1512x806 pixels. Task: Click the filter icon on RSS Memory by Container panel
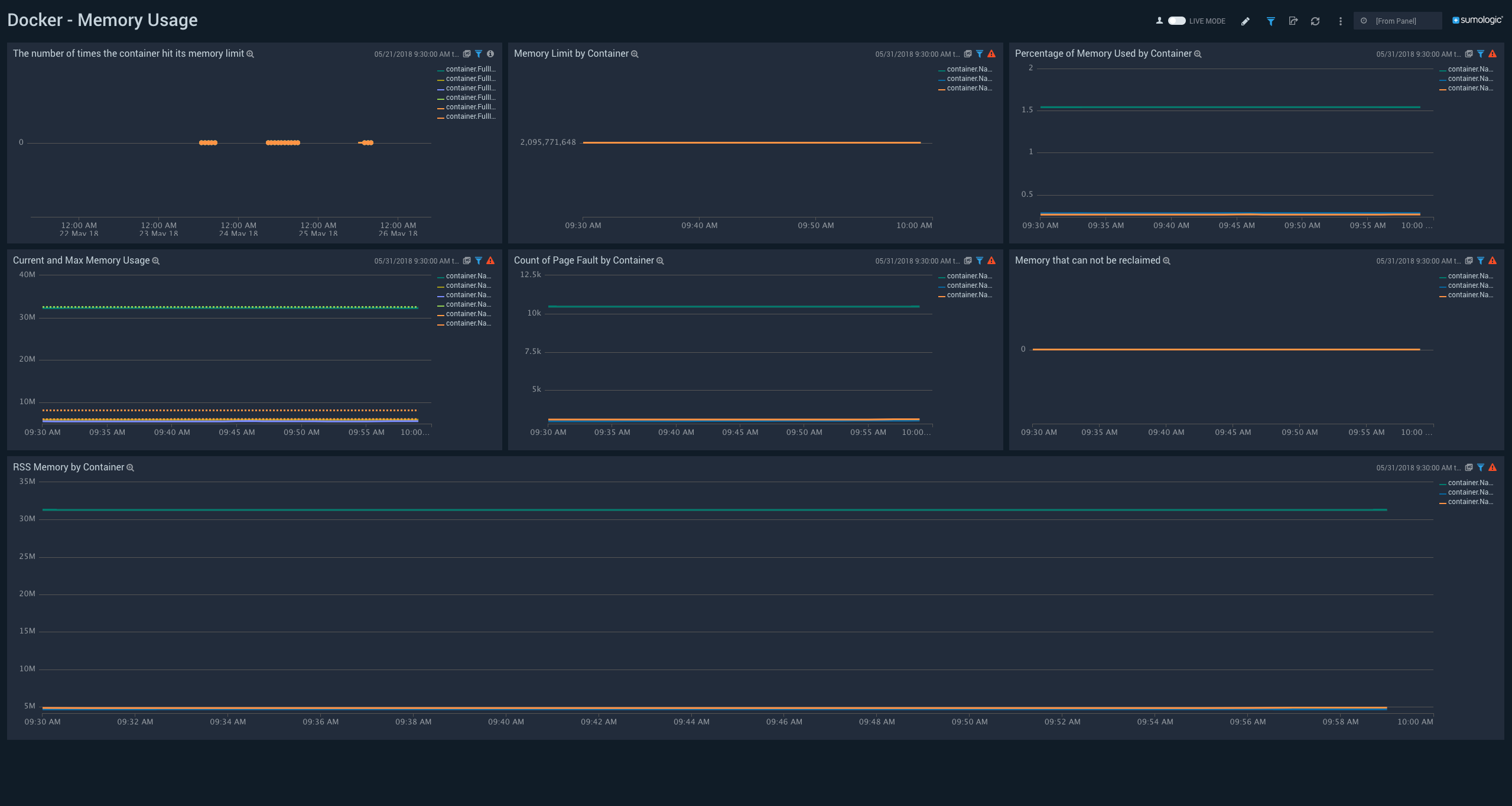(1481, 467)
